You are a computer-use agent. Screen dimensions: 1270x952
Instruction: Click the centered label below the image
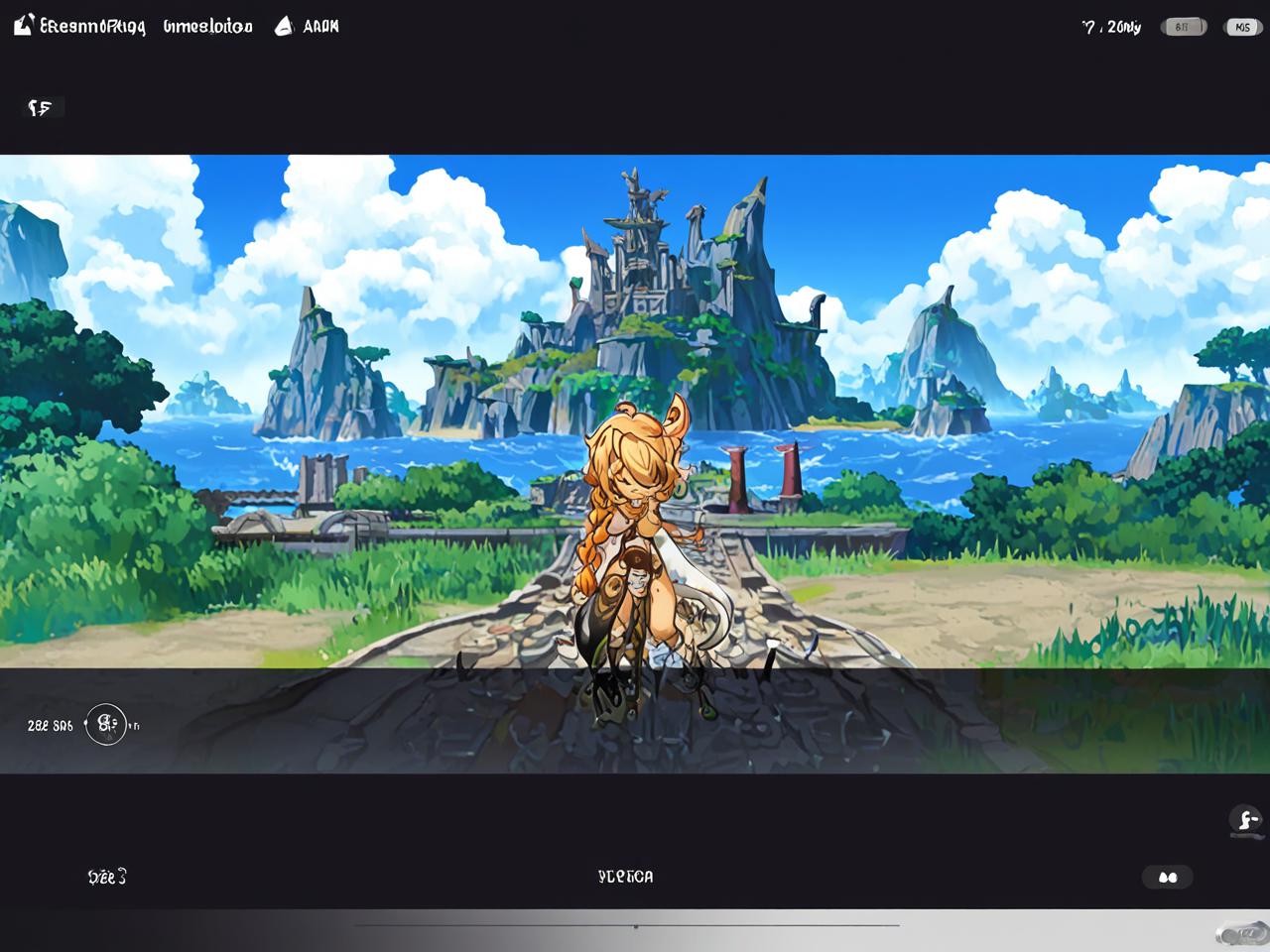pos(626,877)
